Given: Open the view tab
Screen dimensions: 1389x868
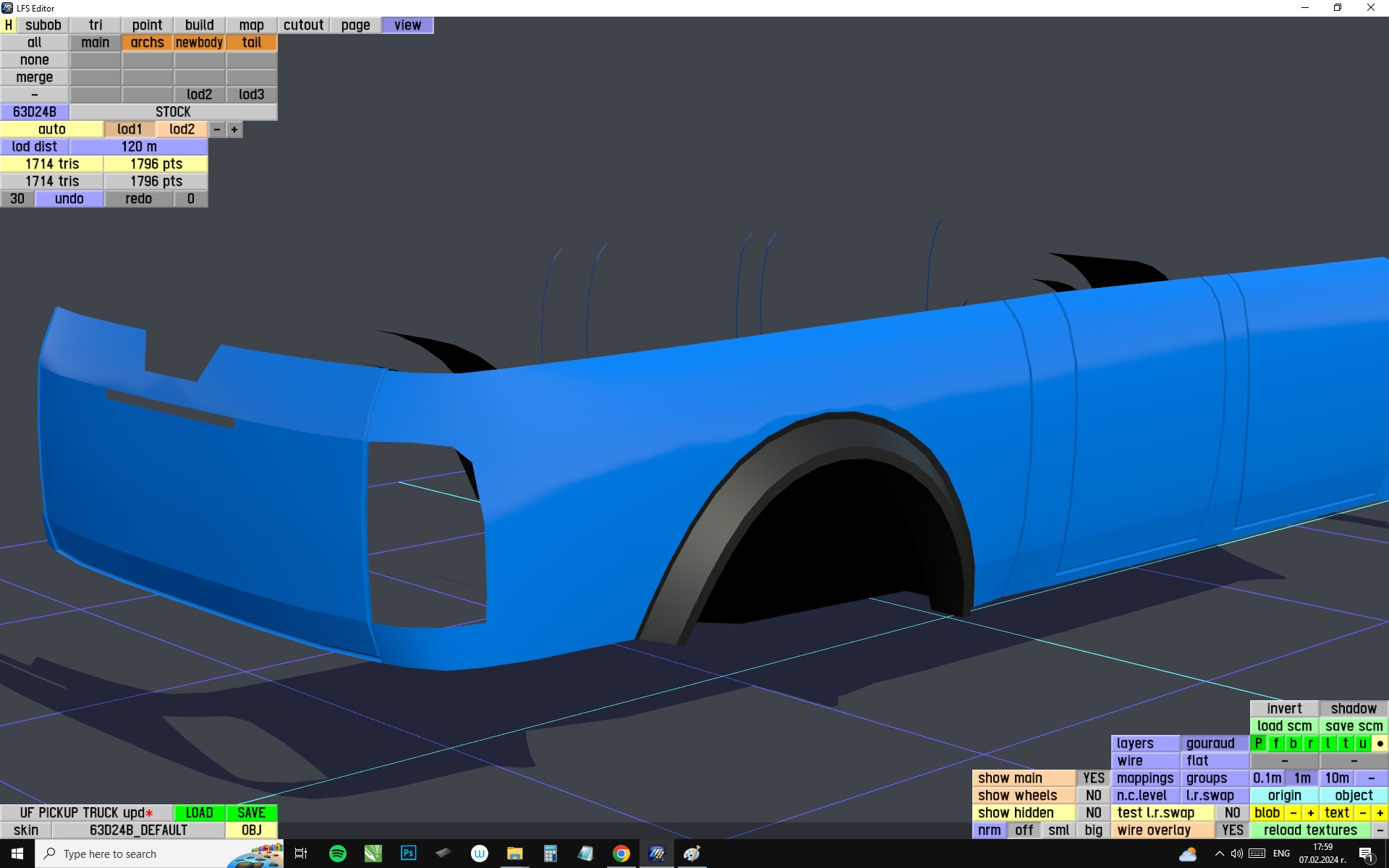Looking at the screenshot, I should (407, 25).
